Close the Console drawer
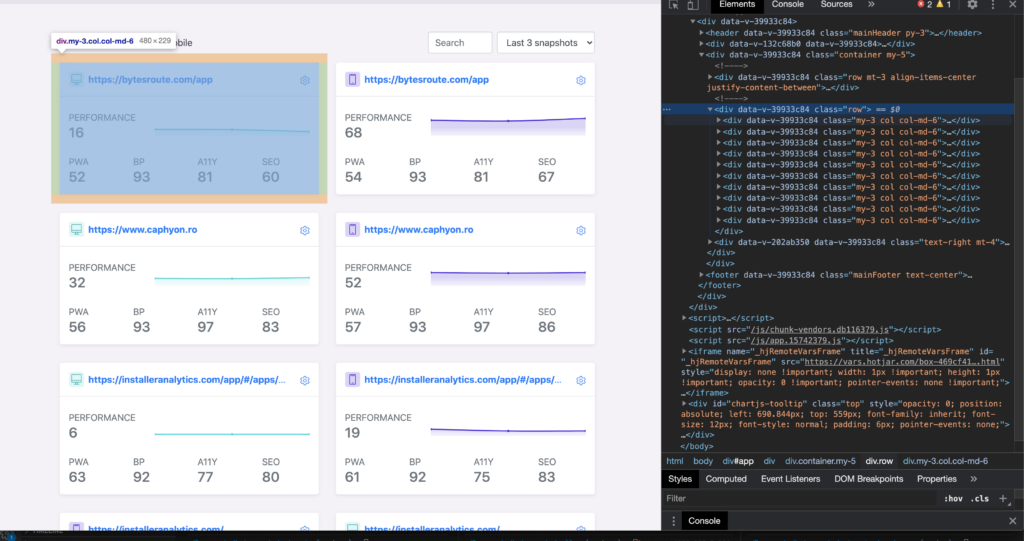Image resolution: width=1024 pixels, height=541 pixels. [1012, 521]
